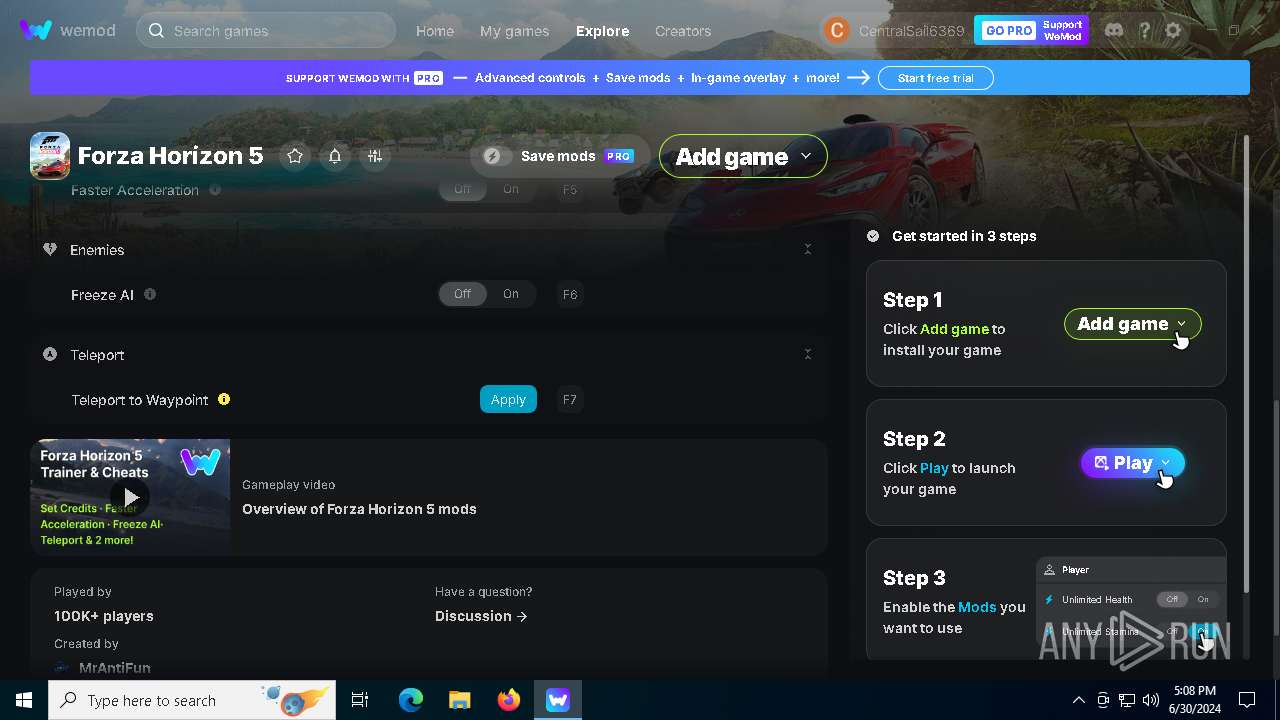Screen dimensions: 1280x720
Task: Open the CentralSail6369 profile avatar
Action: (x=835, y=30)
